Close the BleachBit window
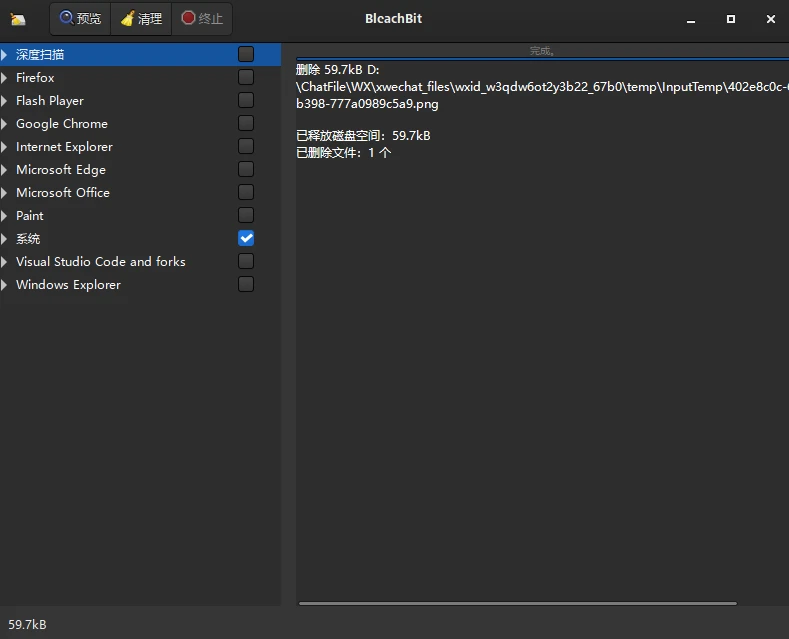 (x=770, y=19)
